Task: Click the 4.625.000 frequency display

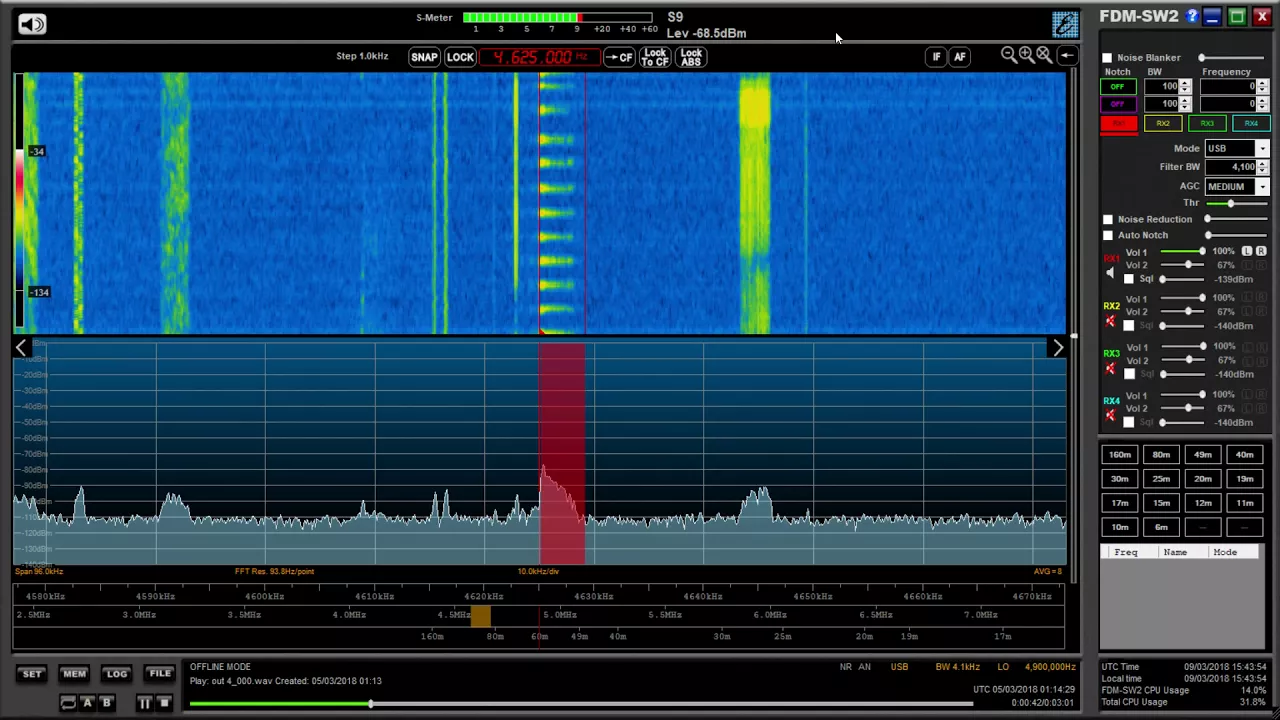Action: pyautogui.click(x=539, y=57)
